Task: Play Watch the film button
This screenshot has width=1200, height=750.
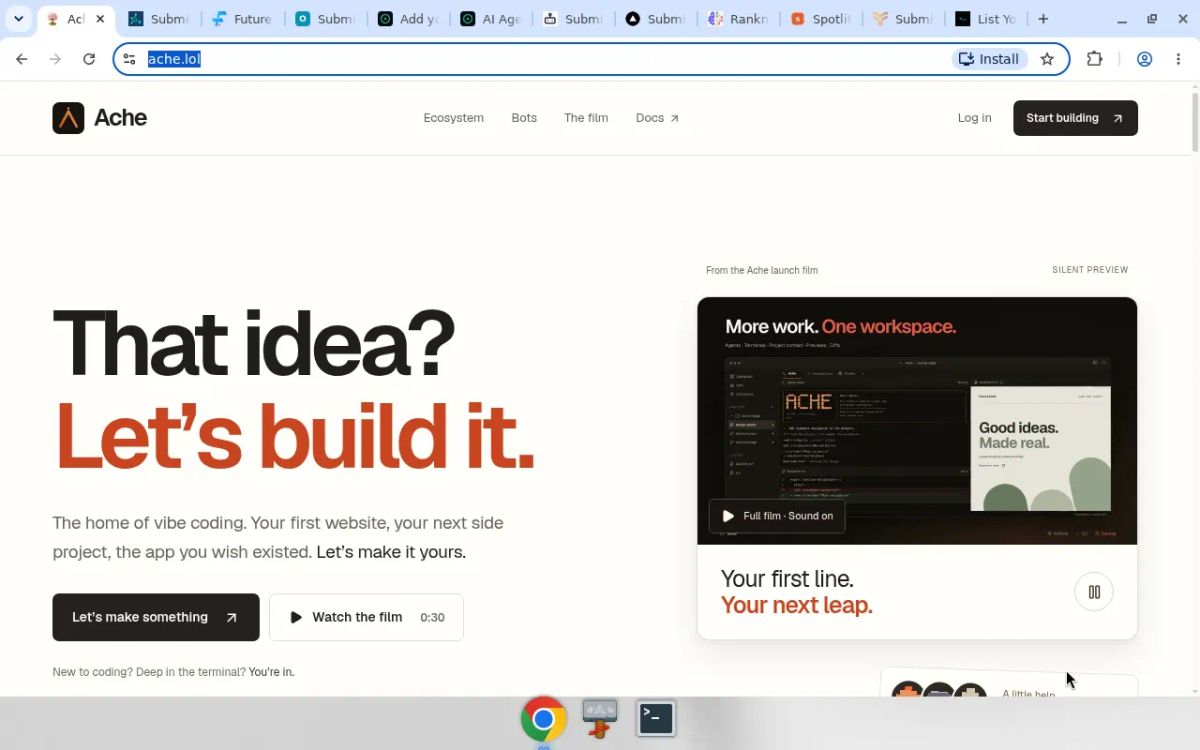Action: 366,617
